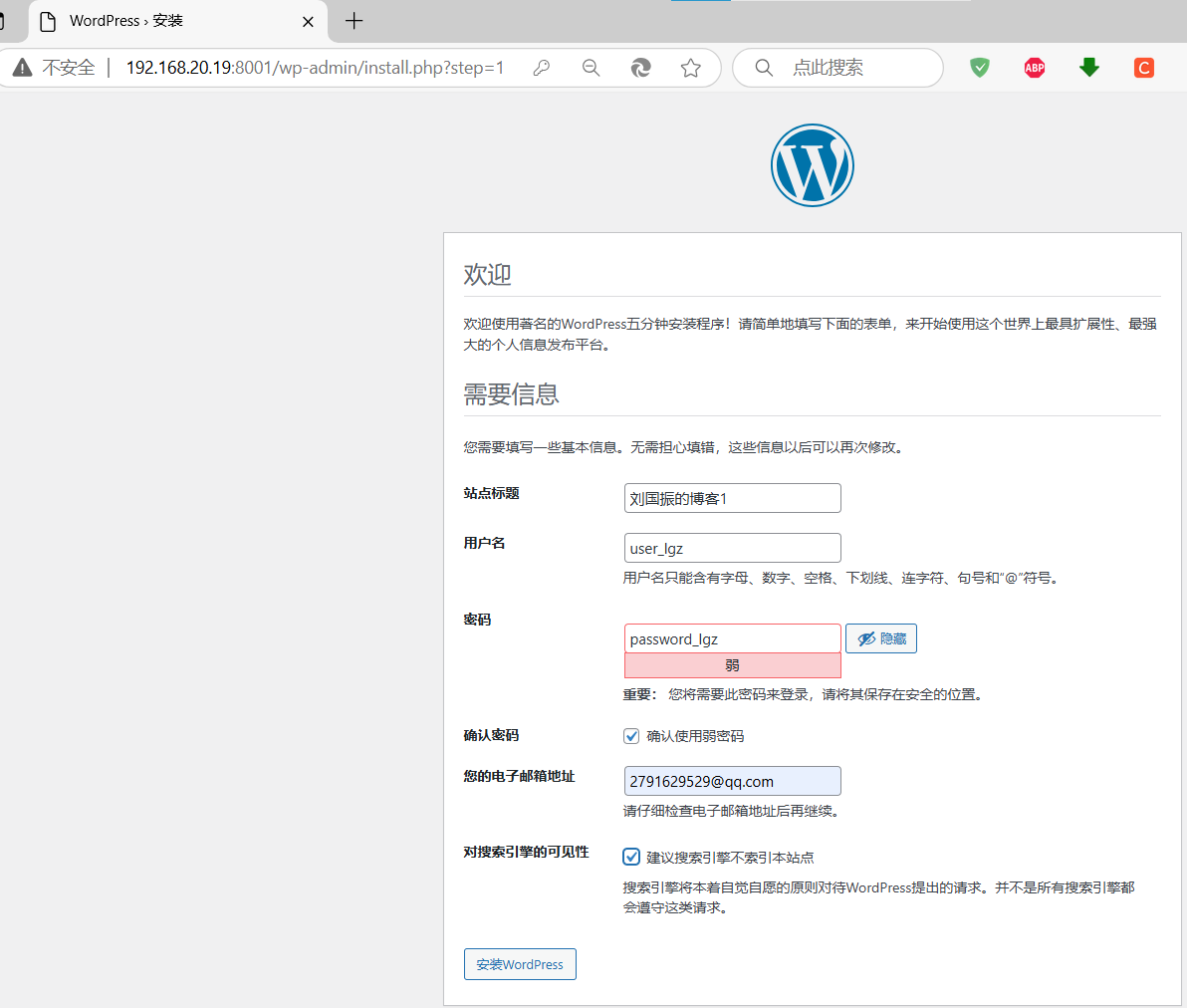1187x1008 pixels.
Task: Bookmark page with the star icon
Action: point(690,68)
